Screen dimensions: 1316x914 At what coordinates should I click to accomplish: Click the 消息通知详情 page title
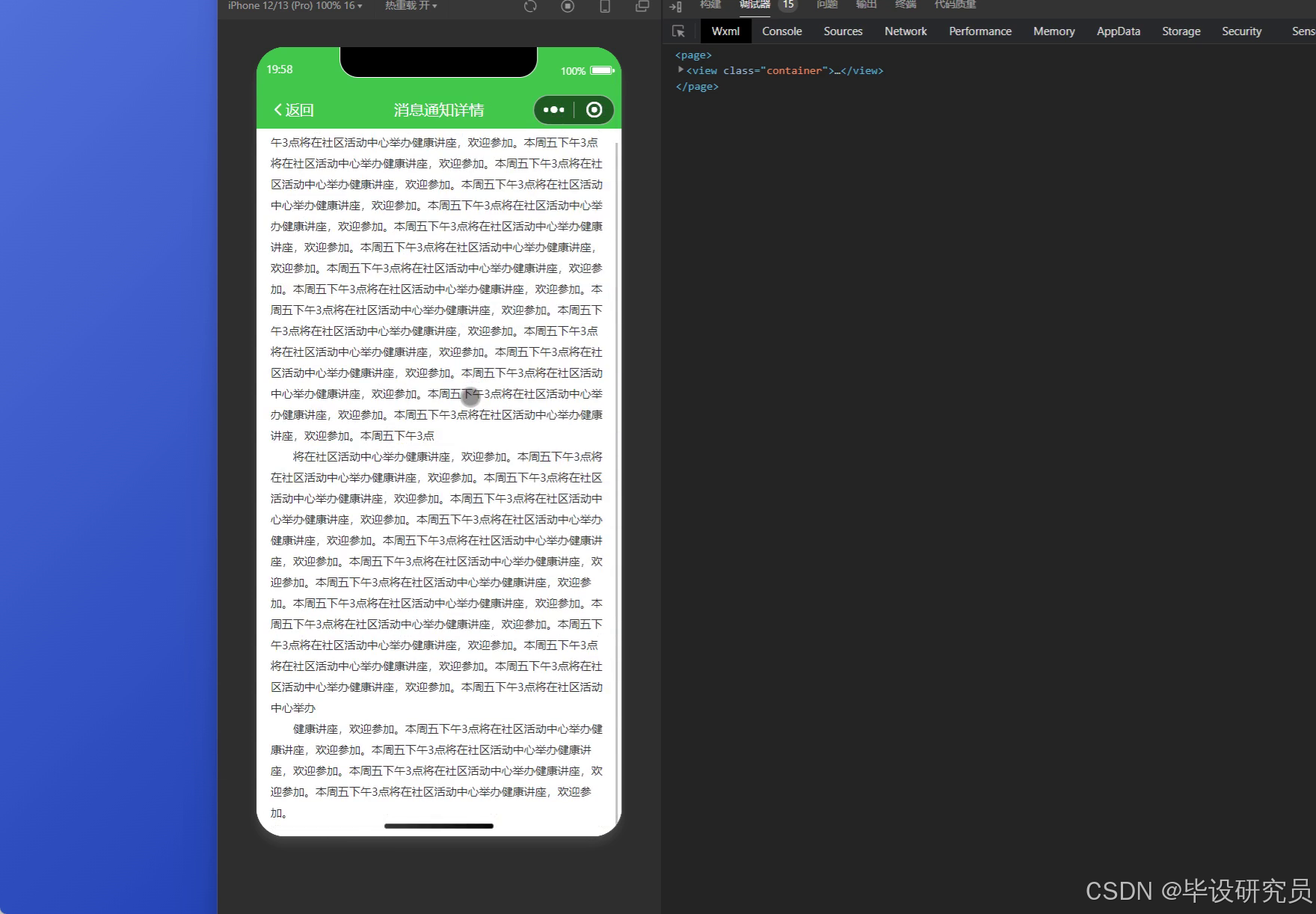click(439, 110)
